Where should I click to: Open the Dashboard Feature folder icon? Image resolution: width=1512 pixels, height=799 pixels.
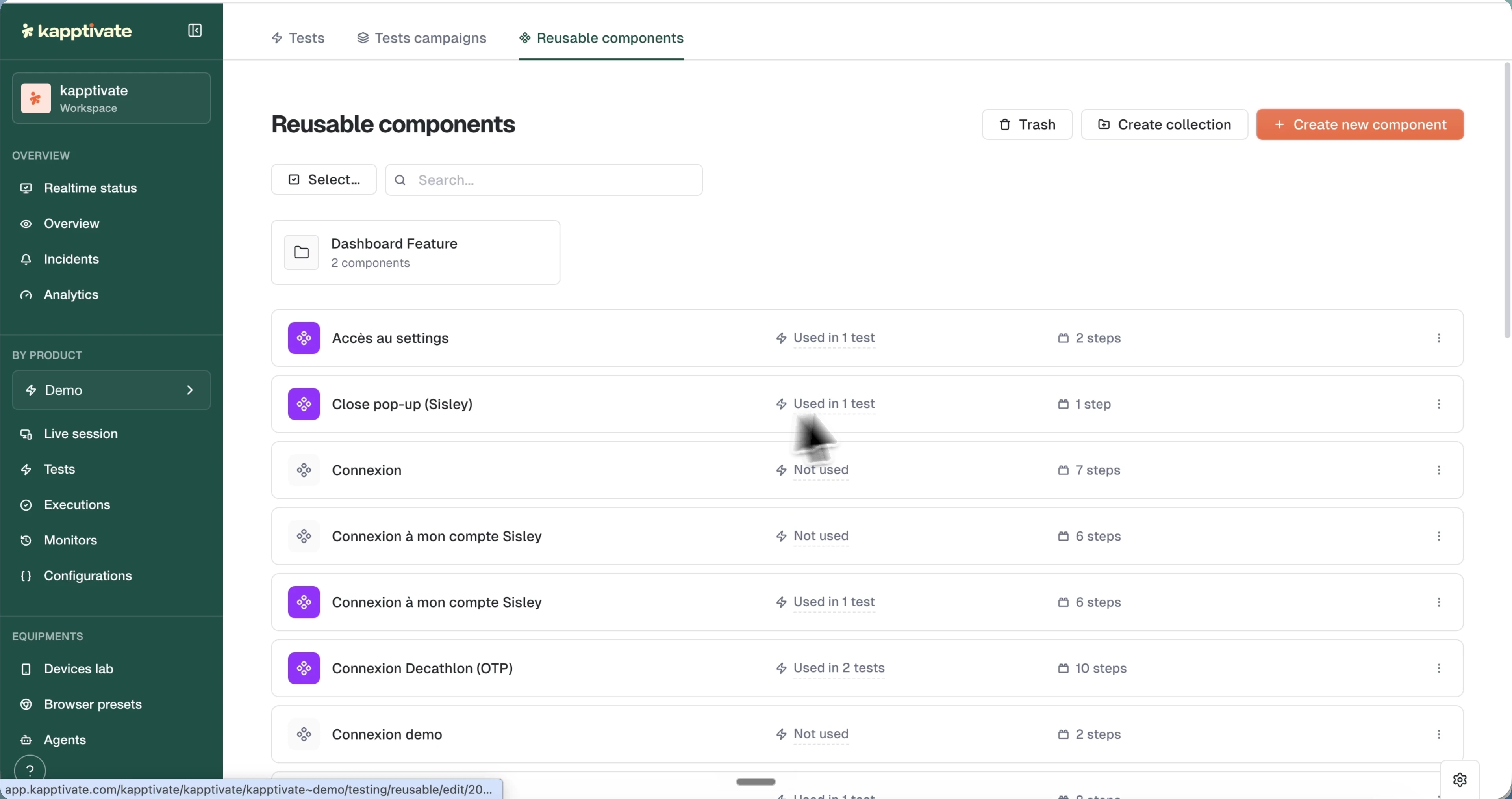coord(301,253)
